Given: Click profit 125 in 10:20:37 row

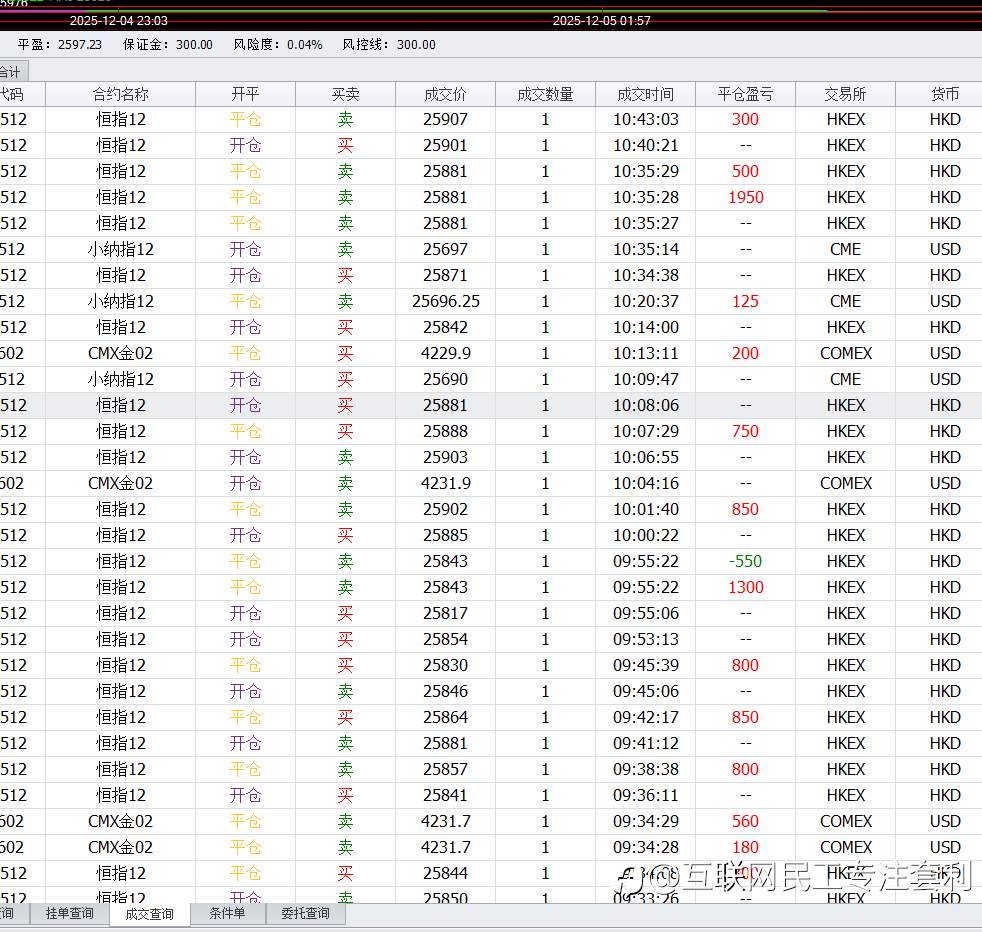Looking at the screenshot, I should coord(745,301).
